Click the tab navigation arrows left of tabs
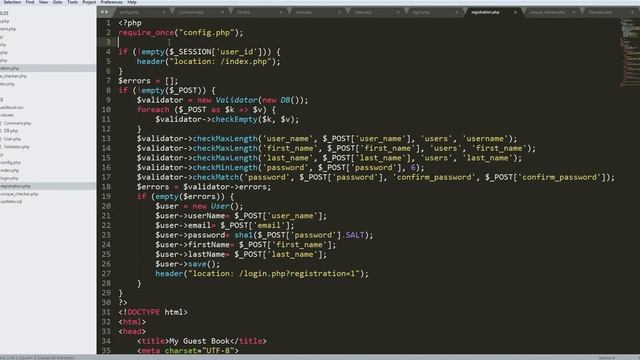This screenshot has width=640, height=360. [x=104, y=12]
